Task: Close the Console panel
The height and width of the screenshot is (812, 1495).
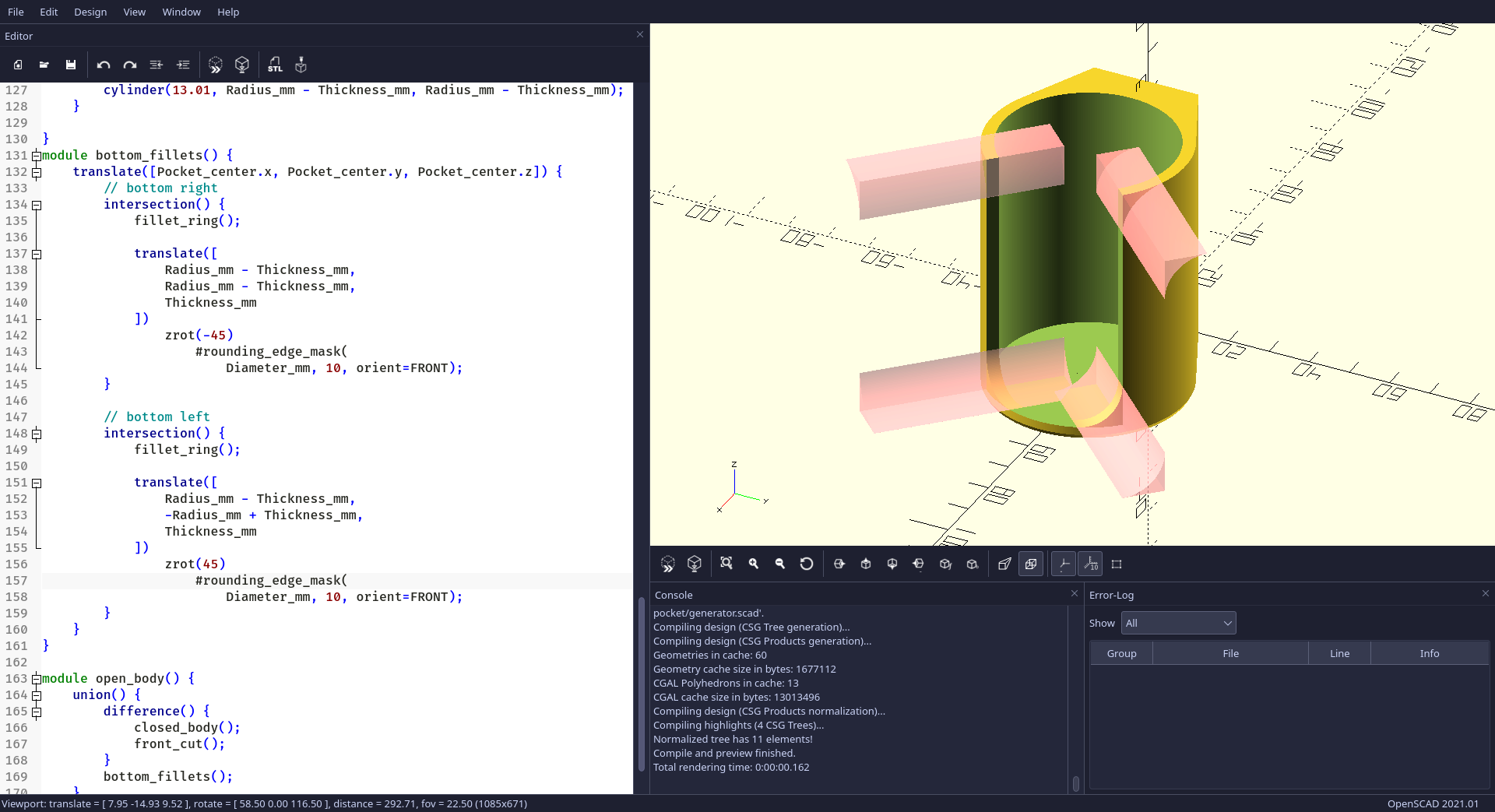Action: click(x=1075, y=593)
